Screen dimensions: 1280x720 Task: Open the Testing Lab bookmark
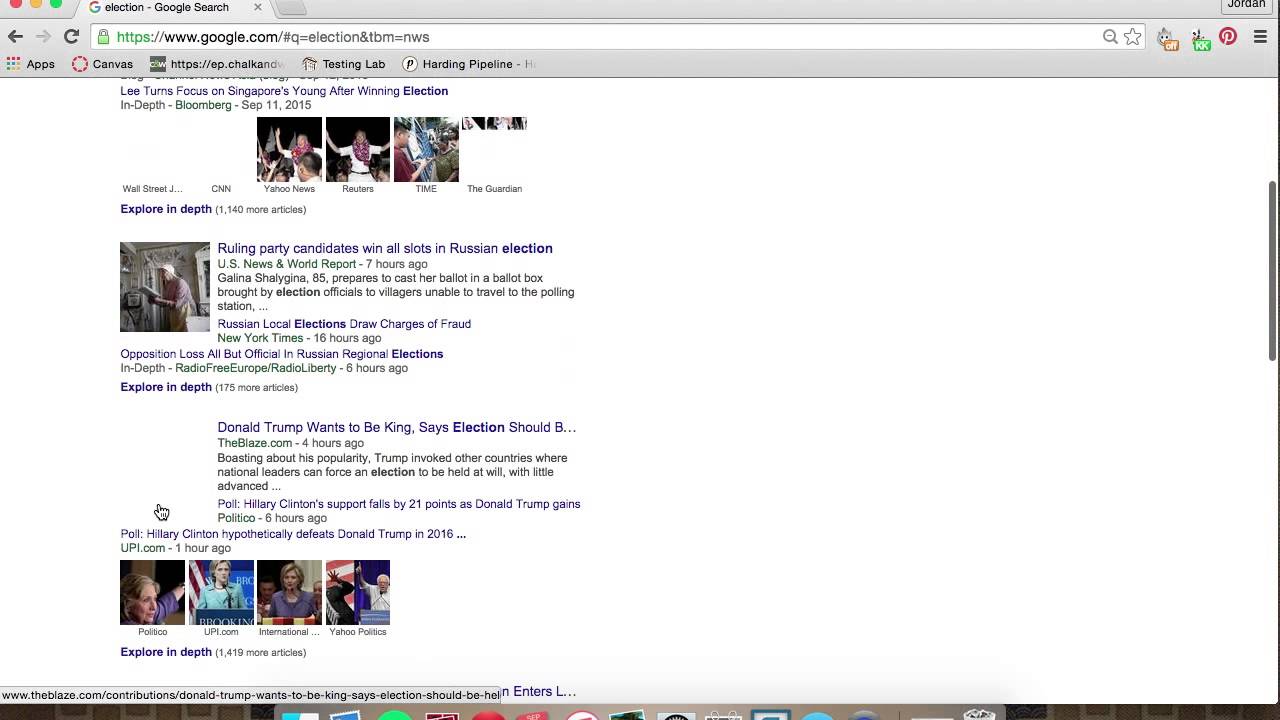[344, 64]
